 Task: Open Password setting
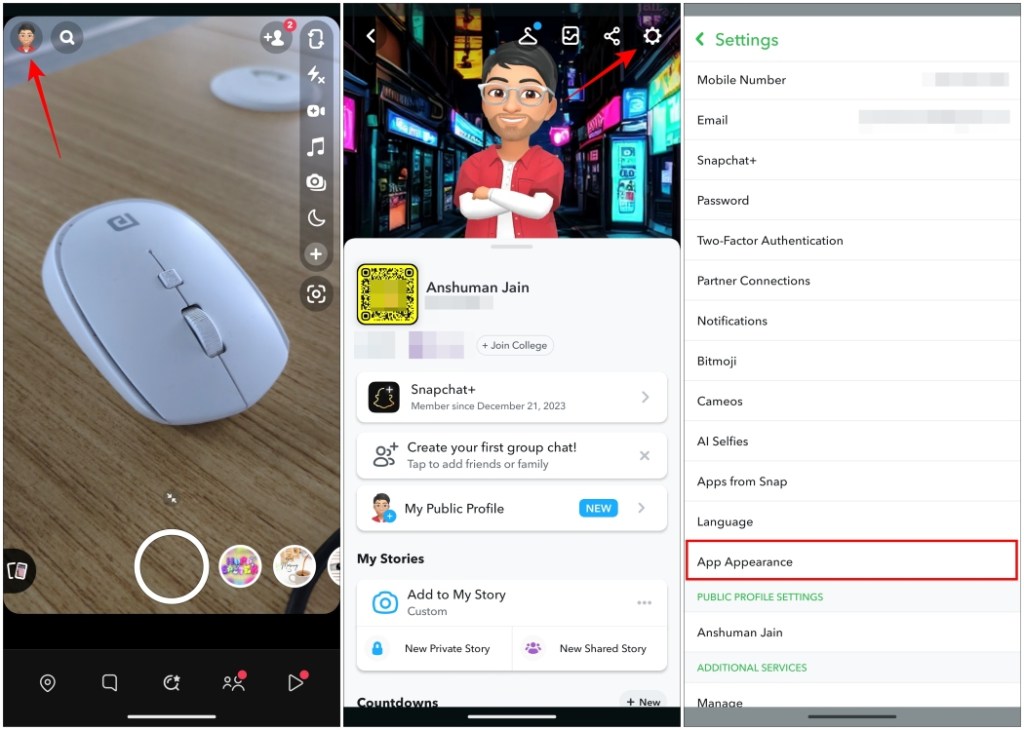pyautogui.click(x=852, y=200)
